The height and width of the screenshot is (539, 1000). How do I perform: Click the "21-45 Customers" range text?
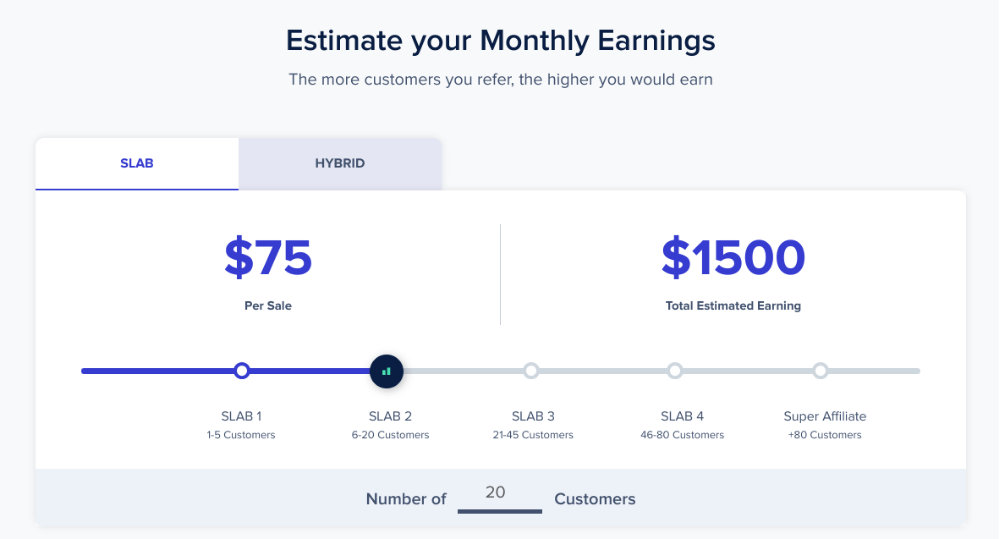533,435
